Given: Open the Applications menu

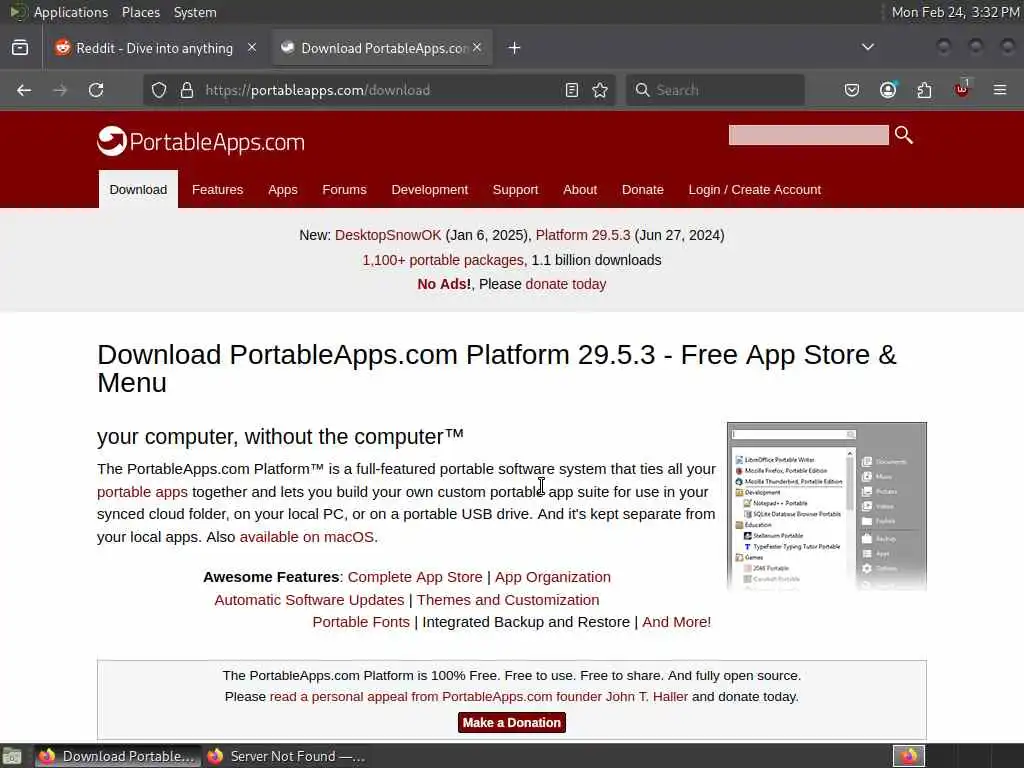Looking at the screenshot, I should (x=70, y=12).
